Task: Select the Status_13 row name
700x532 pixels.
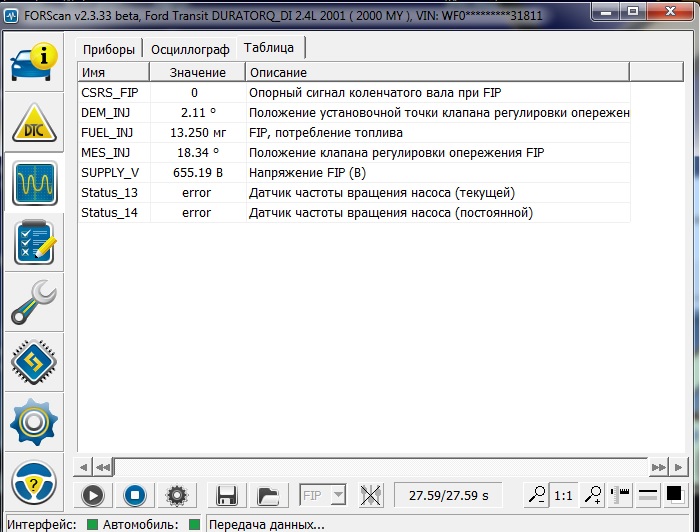Action: click(x=109, y=193)
